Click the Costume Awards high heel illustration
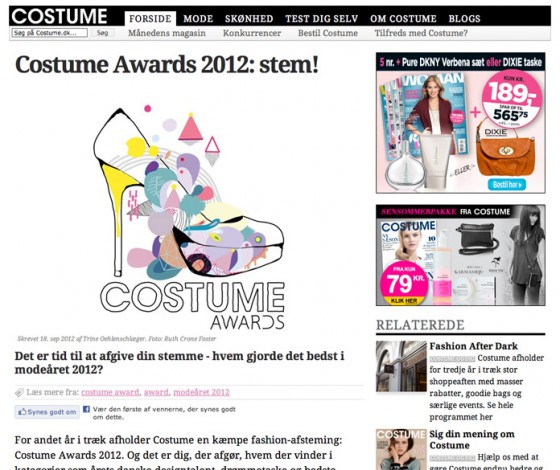Viewport: 560px width, 470px height. tap(188, 194)
